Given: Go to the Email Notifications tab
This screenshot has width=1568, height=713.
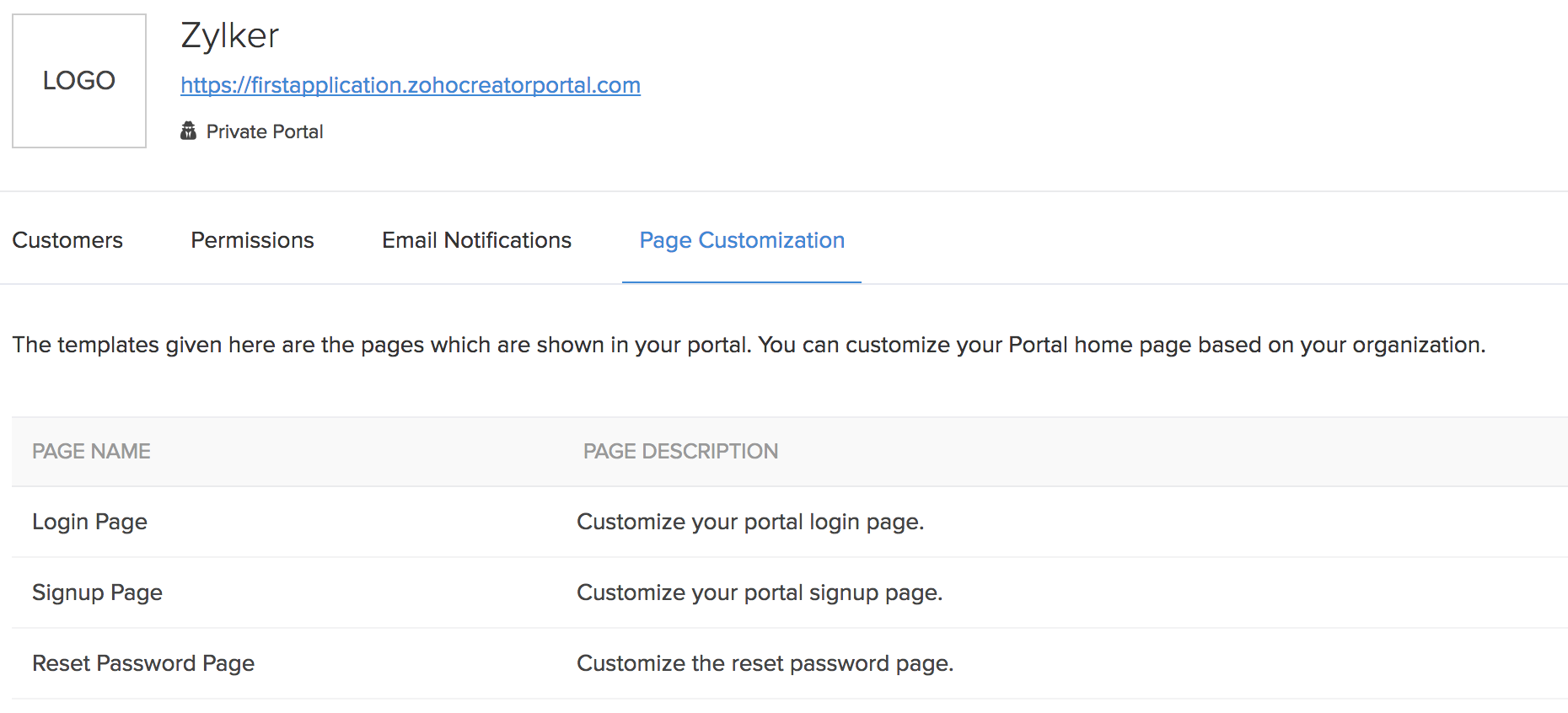Looking at the screenshot, I should pos(476,240).
